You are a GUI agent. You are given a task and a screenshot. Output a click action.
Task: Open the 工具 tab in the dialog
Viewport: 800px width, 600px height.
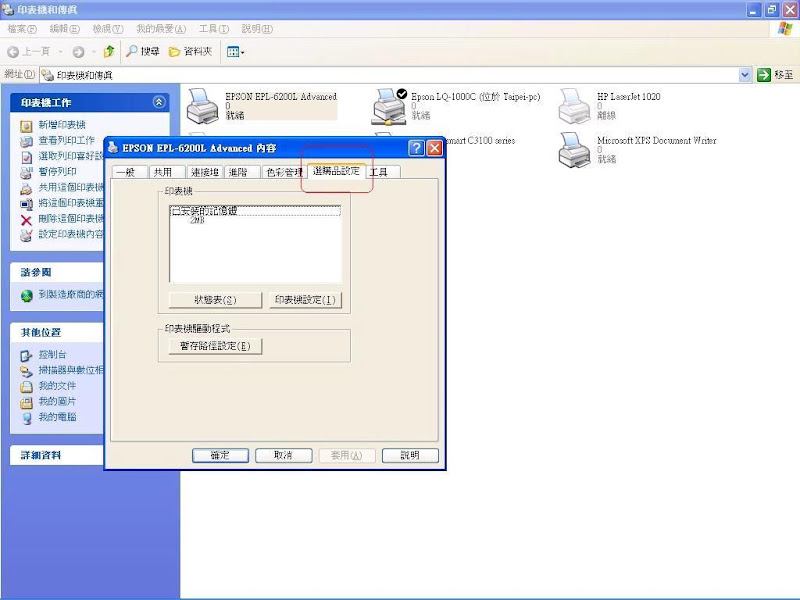(x=380, y=172)
